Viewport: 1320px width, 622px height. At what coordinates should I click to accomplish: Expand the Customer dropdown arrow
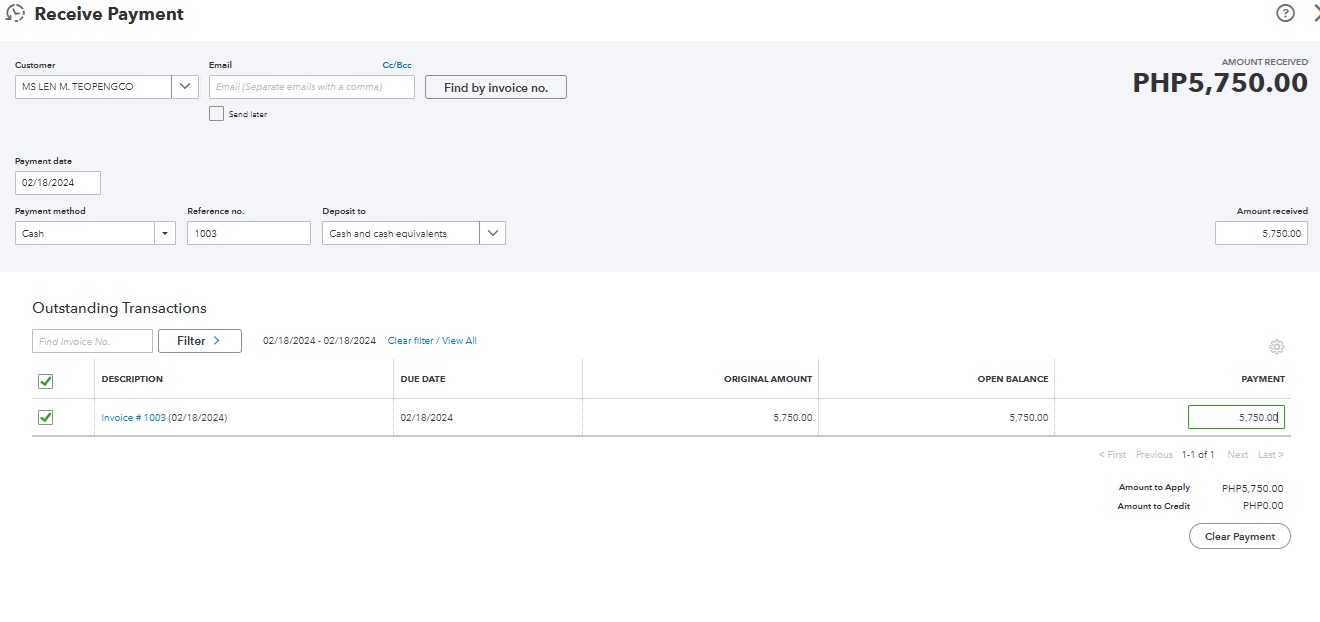(185, 87)
